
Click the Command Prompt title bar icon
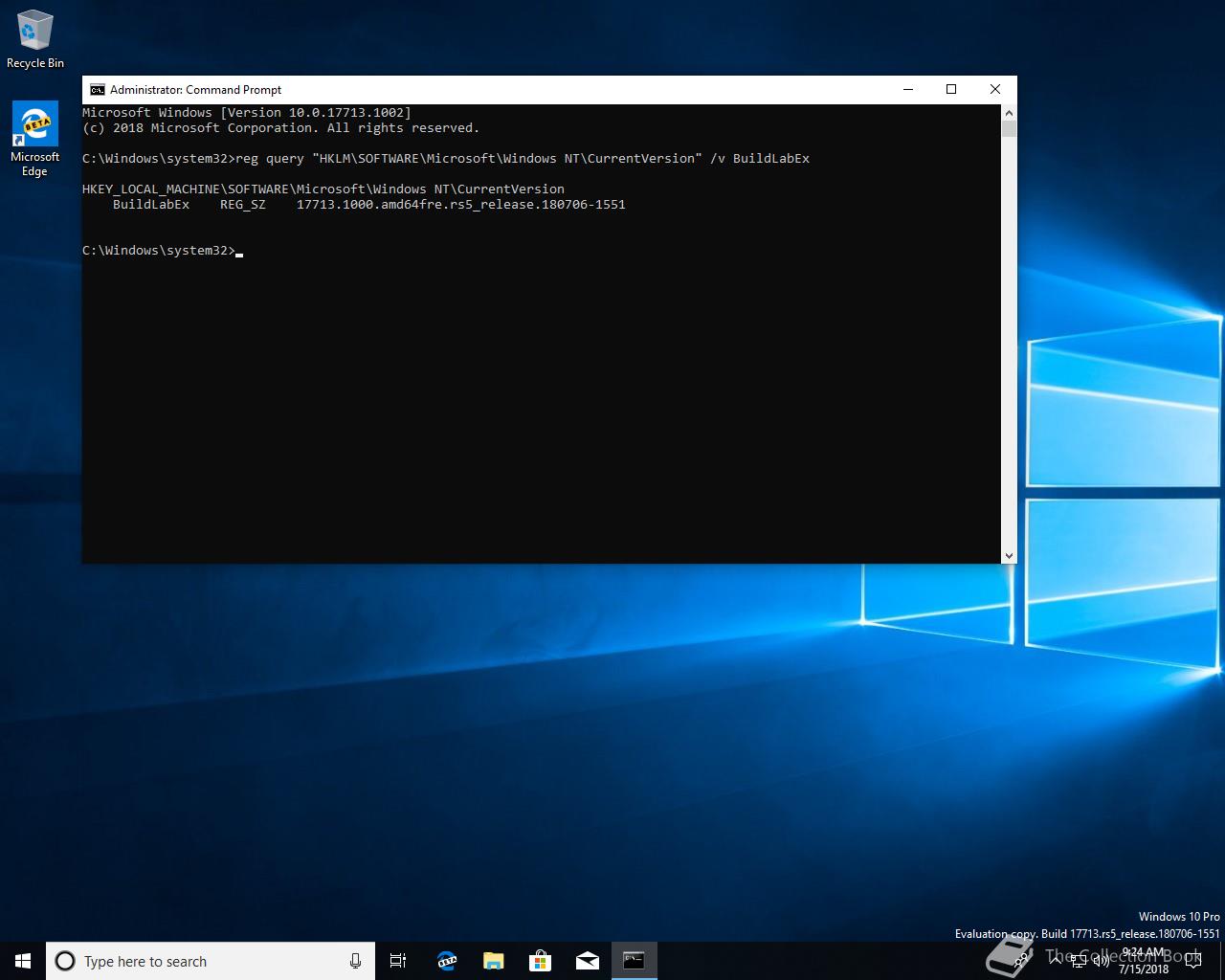(x=98, y=90)
